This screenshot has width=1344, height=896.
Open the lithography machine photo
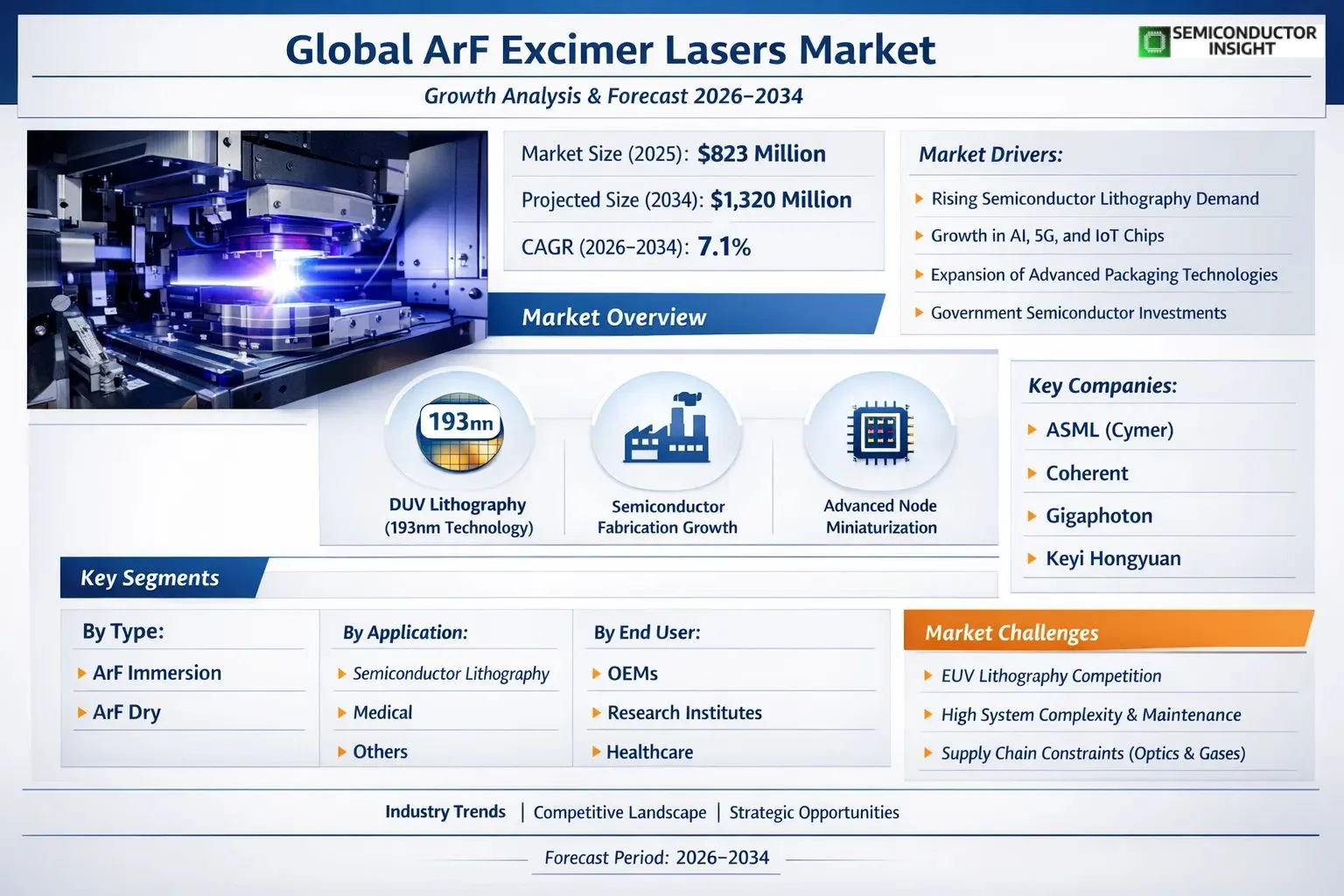pos(257,269)
